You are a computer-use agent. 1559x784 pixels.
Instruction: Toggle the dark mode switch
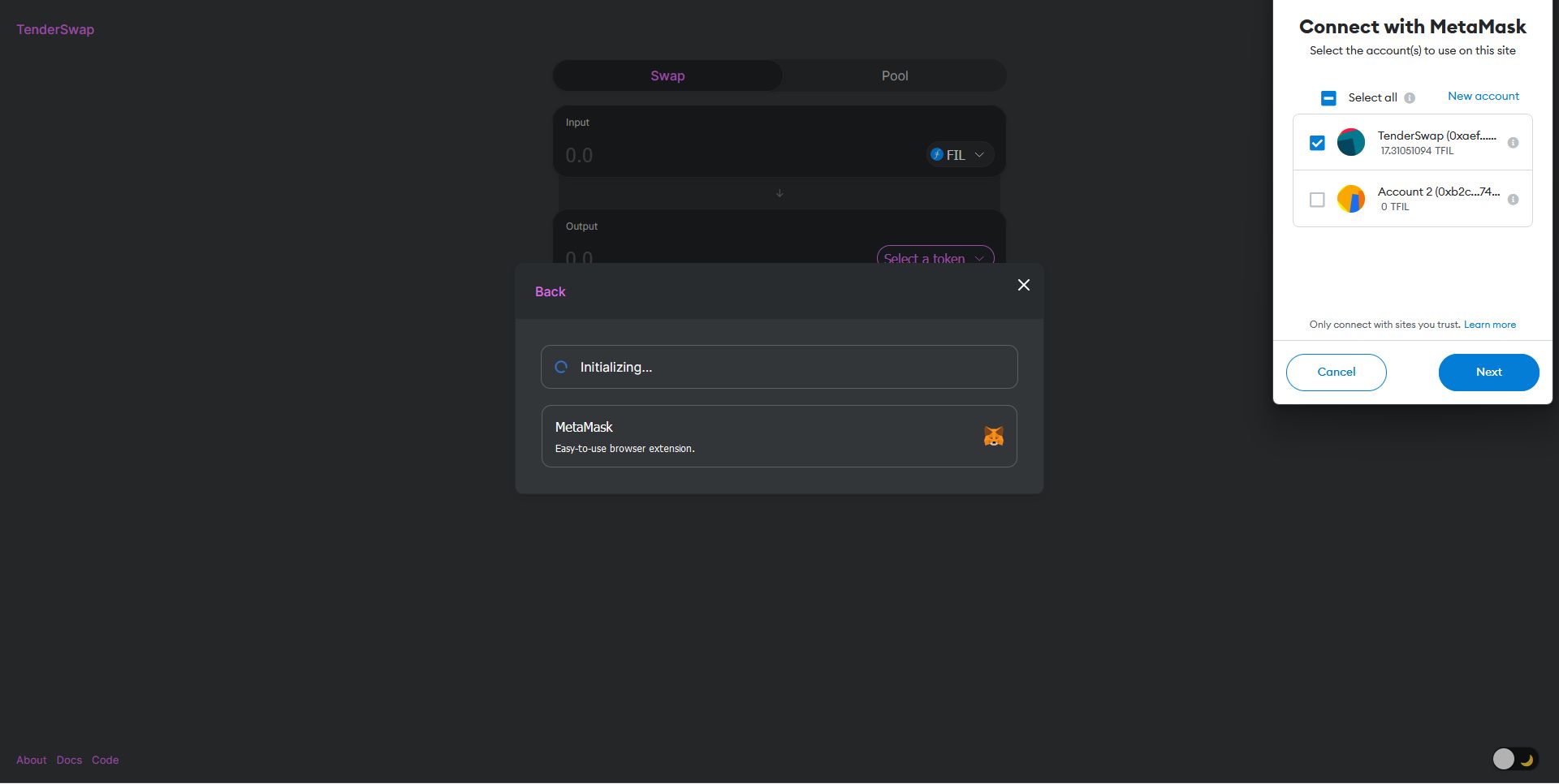pyautogui.click(x=1515, y=759)
